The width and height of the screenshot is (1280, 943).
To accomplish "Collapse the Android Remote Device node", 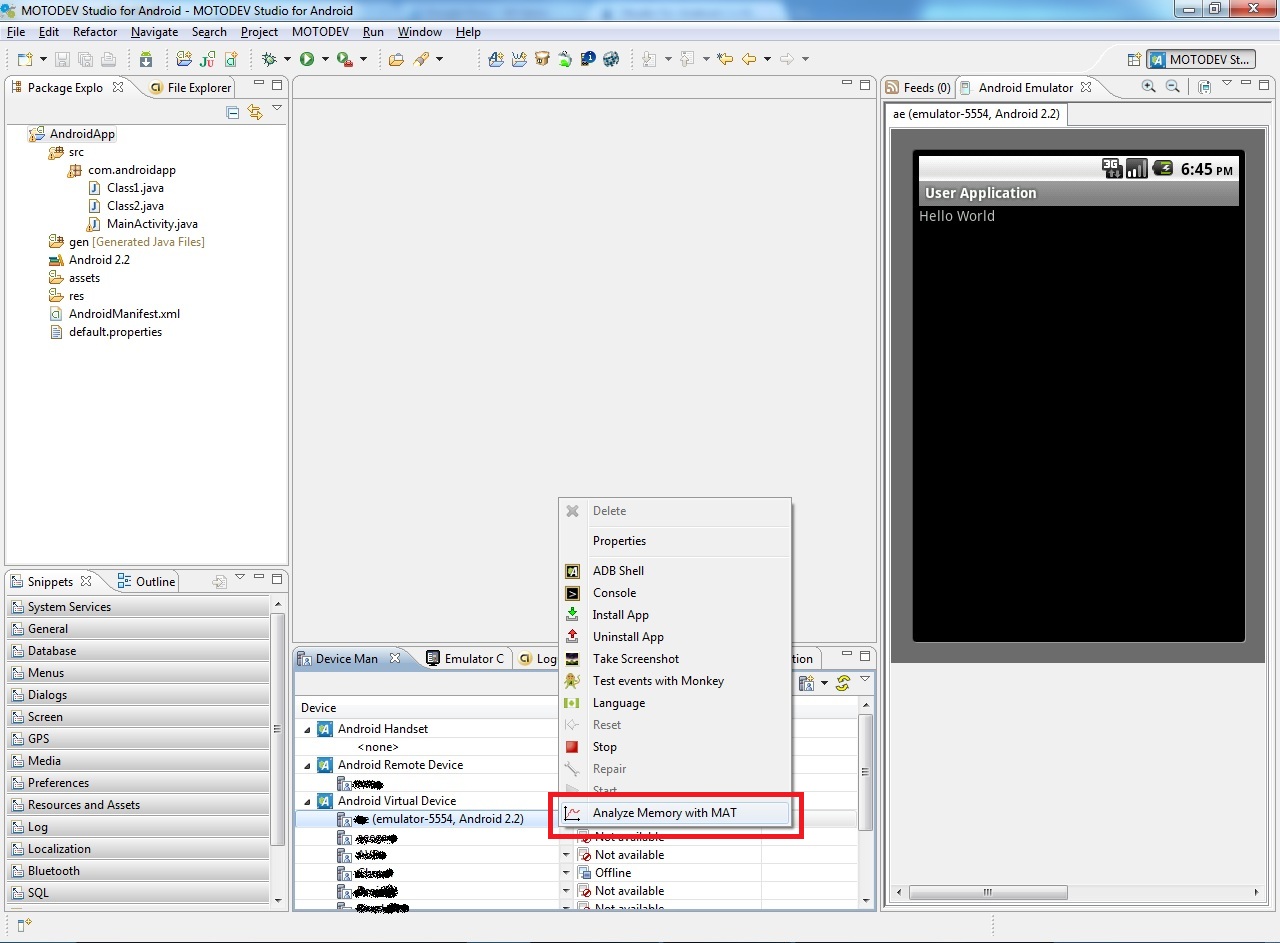I will pos(308,765).
